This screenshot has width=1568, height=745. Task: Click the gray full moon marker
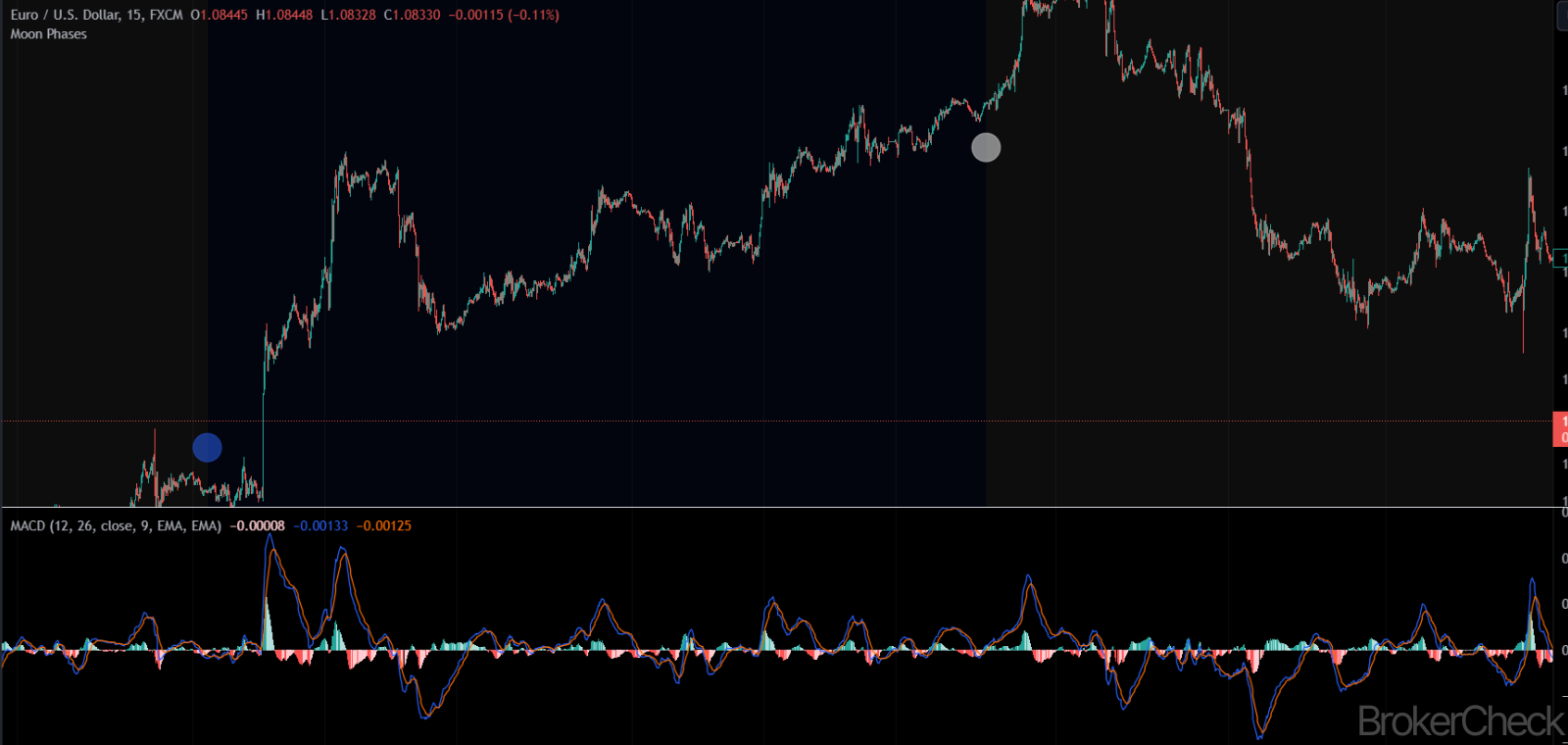click(x=986, y=148)
